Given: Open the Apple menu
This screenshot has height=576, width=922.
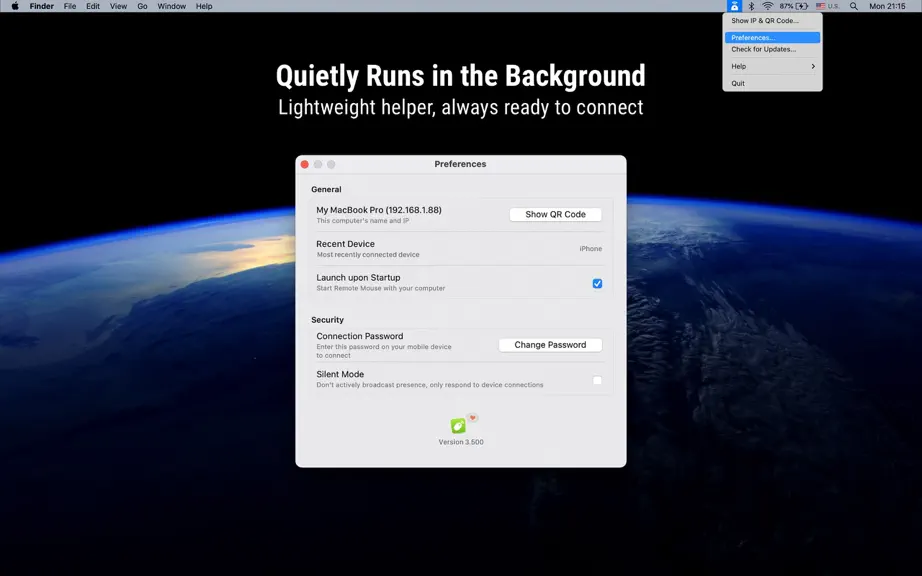Looking at the screenshot, I should pos(15,6).
